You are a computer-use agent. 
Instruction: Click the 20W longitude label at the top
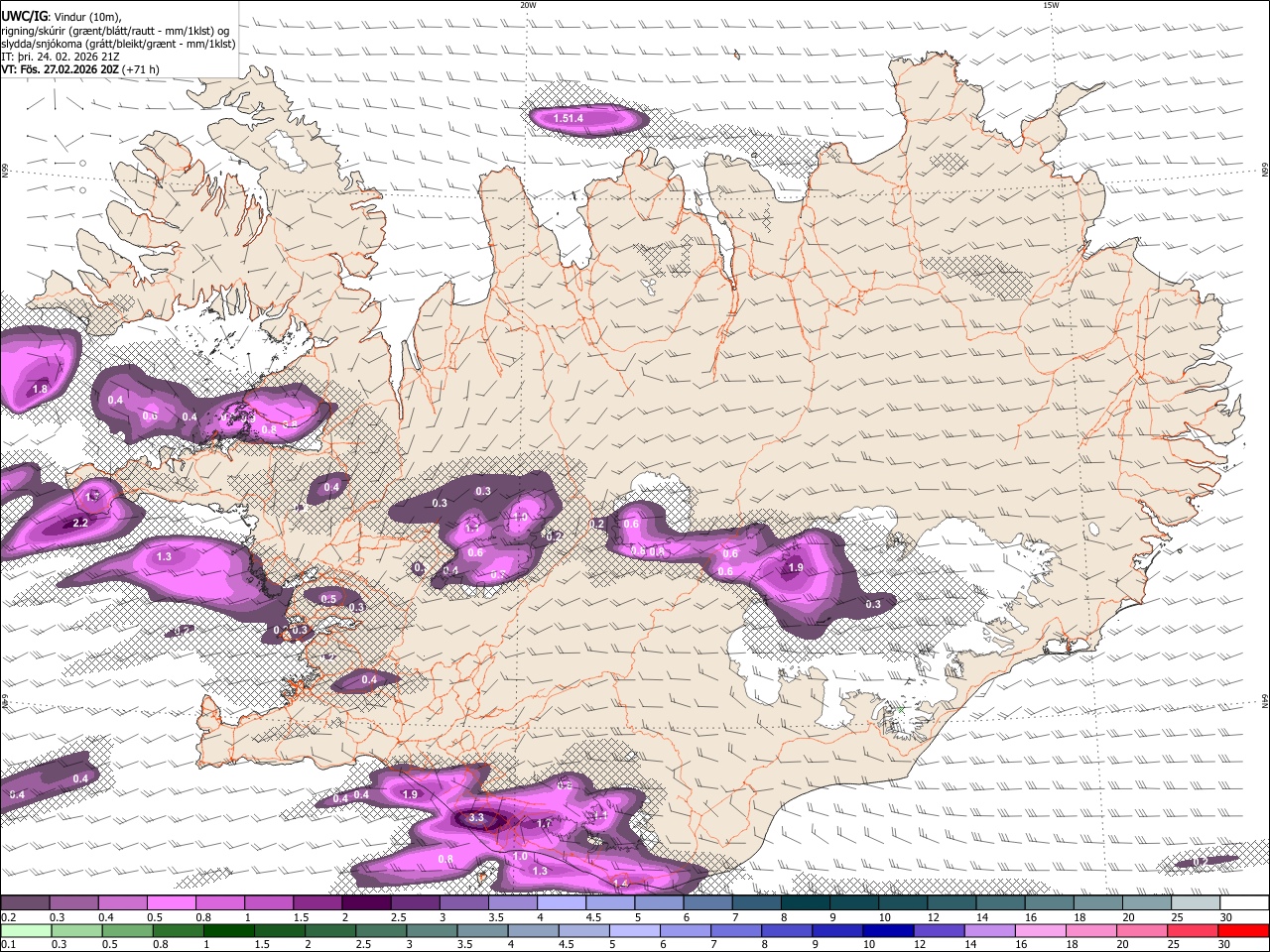pos(528,5)
